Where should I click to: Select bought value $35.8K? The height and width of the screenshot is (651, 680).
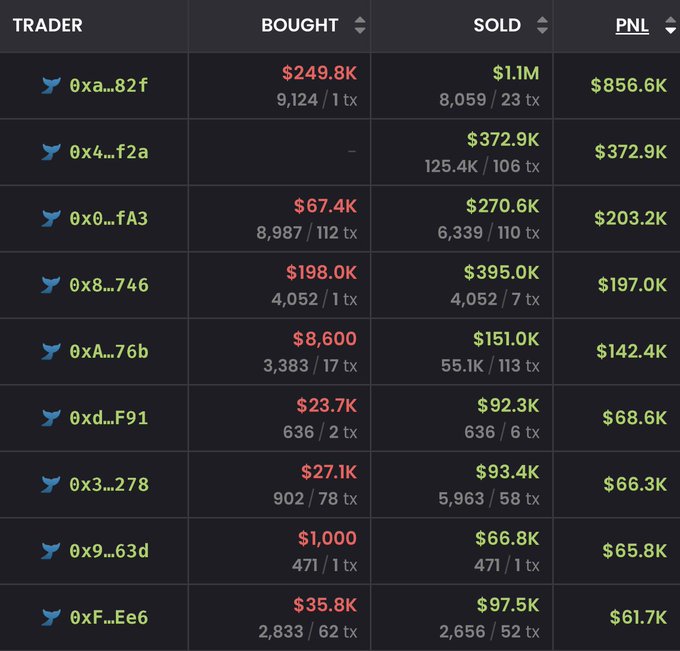coord(325,605)
